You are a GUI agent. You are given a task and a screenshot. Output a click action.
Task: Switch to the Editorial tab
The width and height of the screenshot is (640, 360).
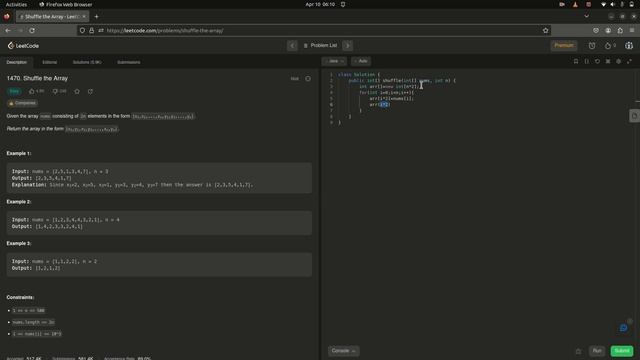(50, 62)
